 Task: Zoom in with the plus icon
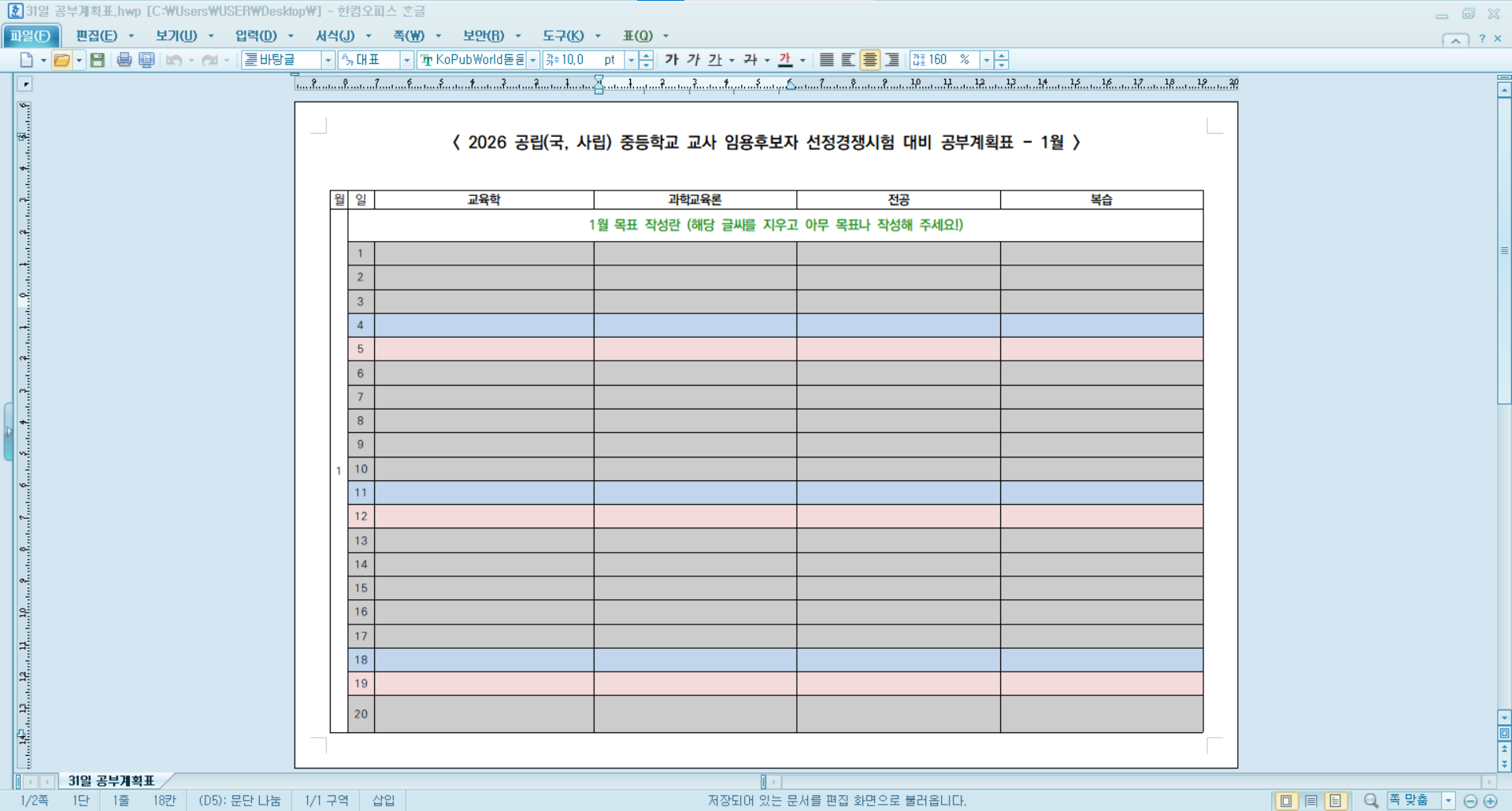pyautogui.click(x=1490, y=802)
